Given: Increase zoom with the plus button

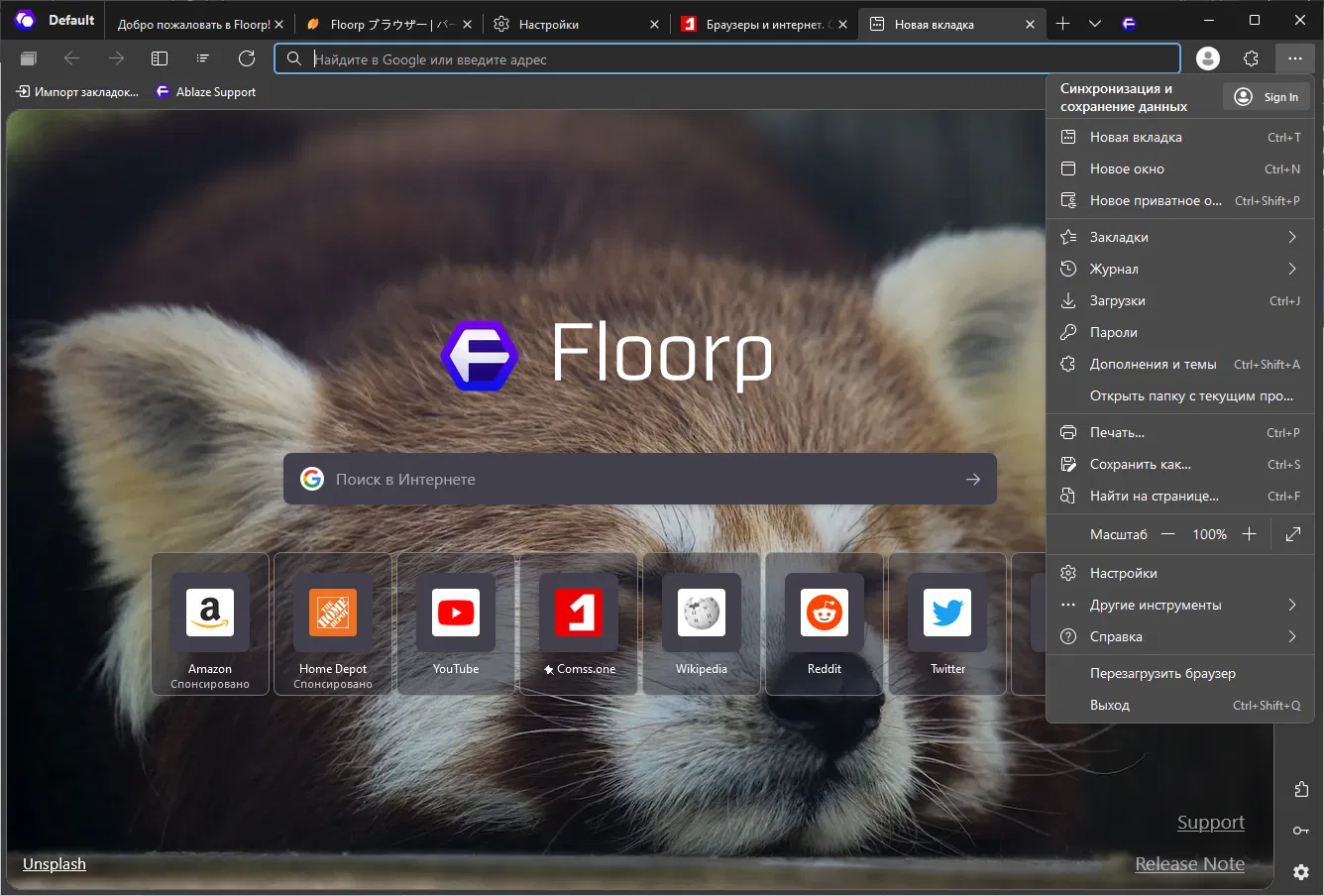Looking at the screenshot, I should click(x=1249, y=534).
